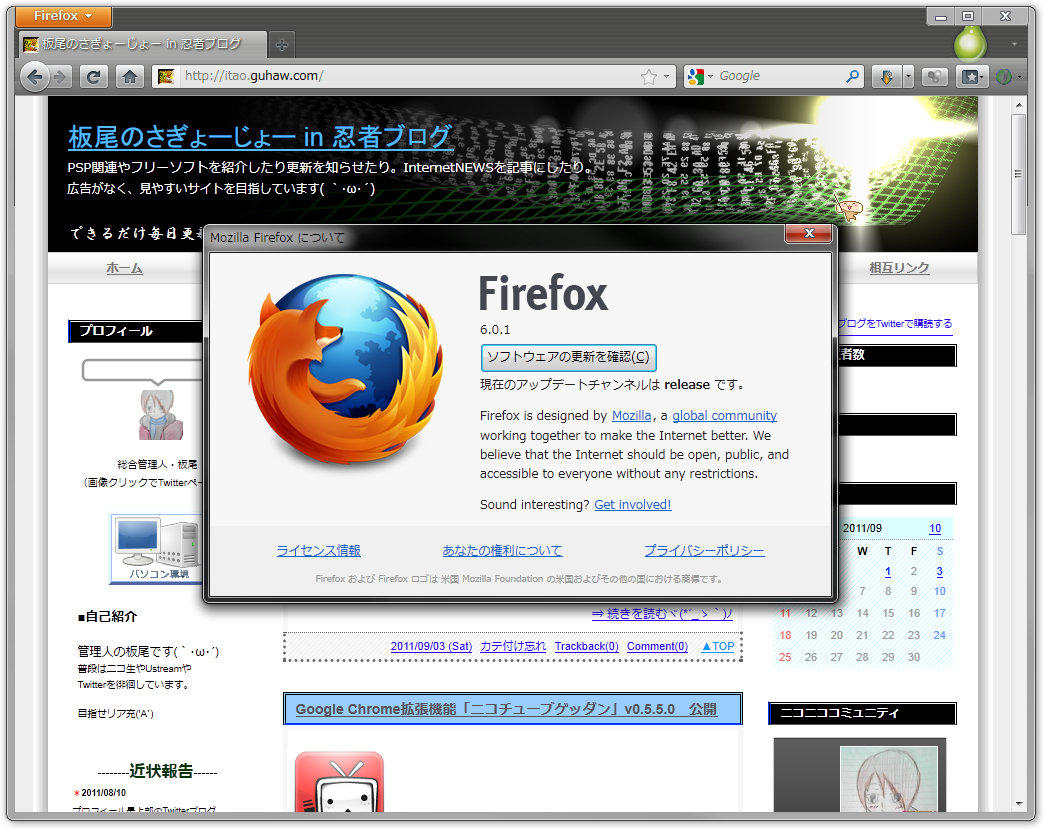
Task: Open the list all tabs dropdown
Action: 1013,45
